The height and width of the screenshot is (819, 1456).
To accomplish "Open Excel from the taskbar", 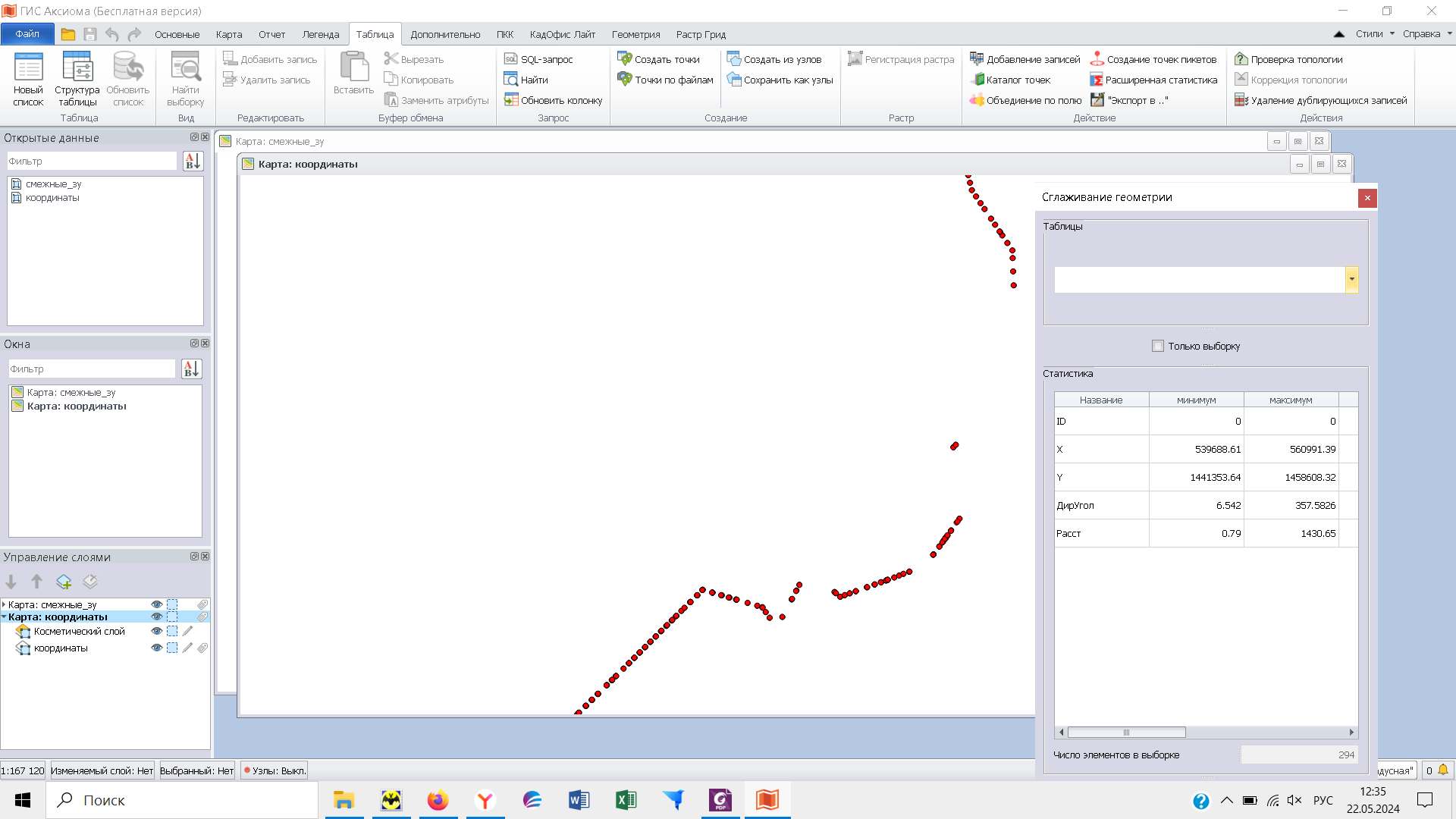I will coord(626,800).
